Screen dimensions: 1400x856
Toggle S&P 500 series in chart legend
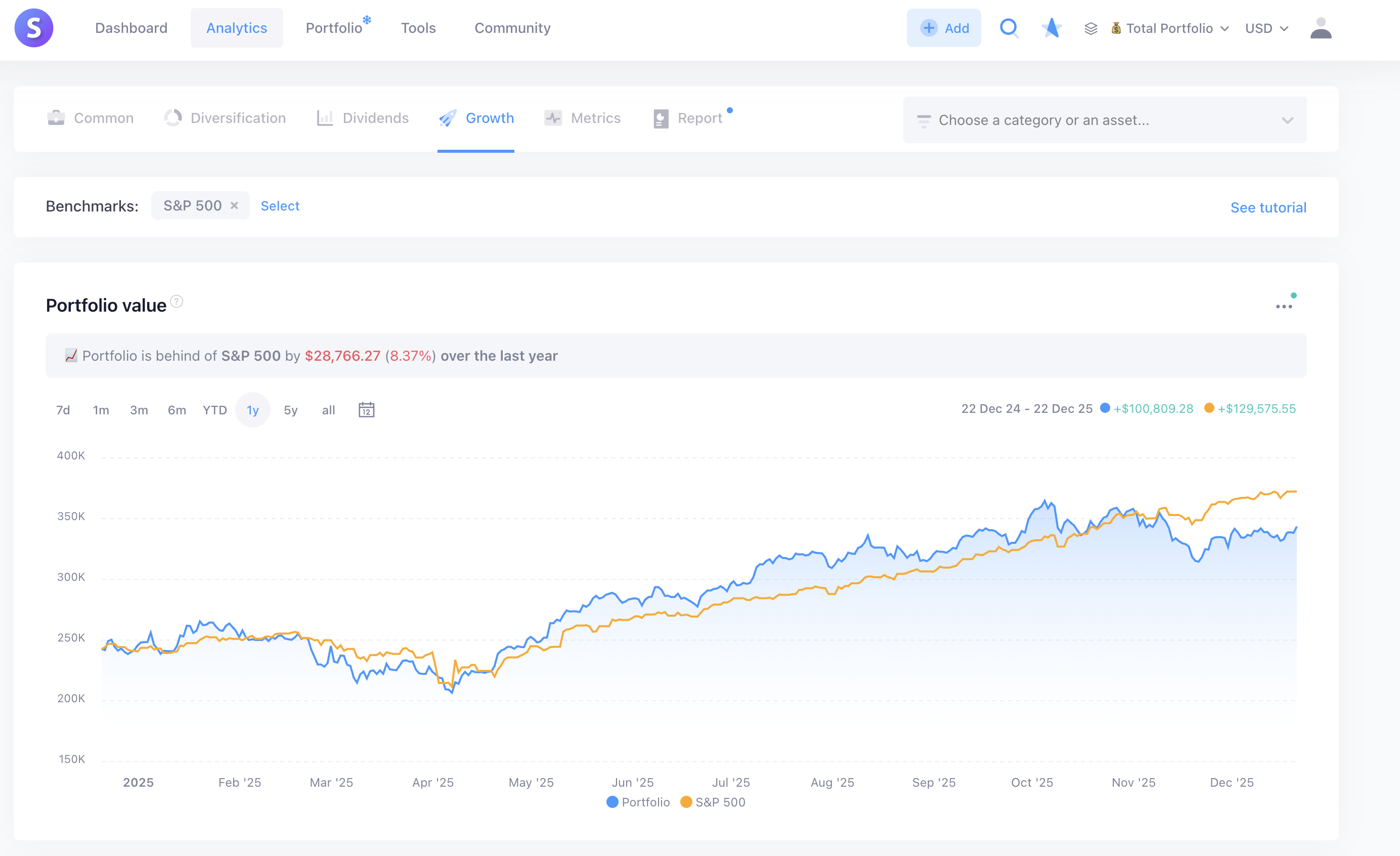point(713,802)
